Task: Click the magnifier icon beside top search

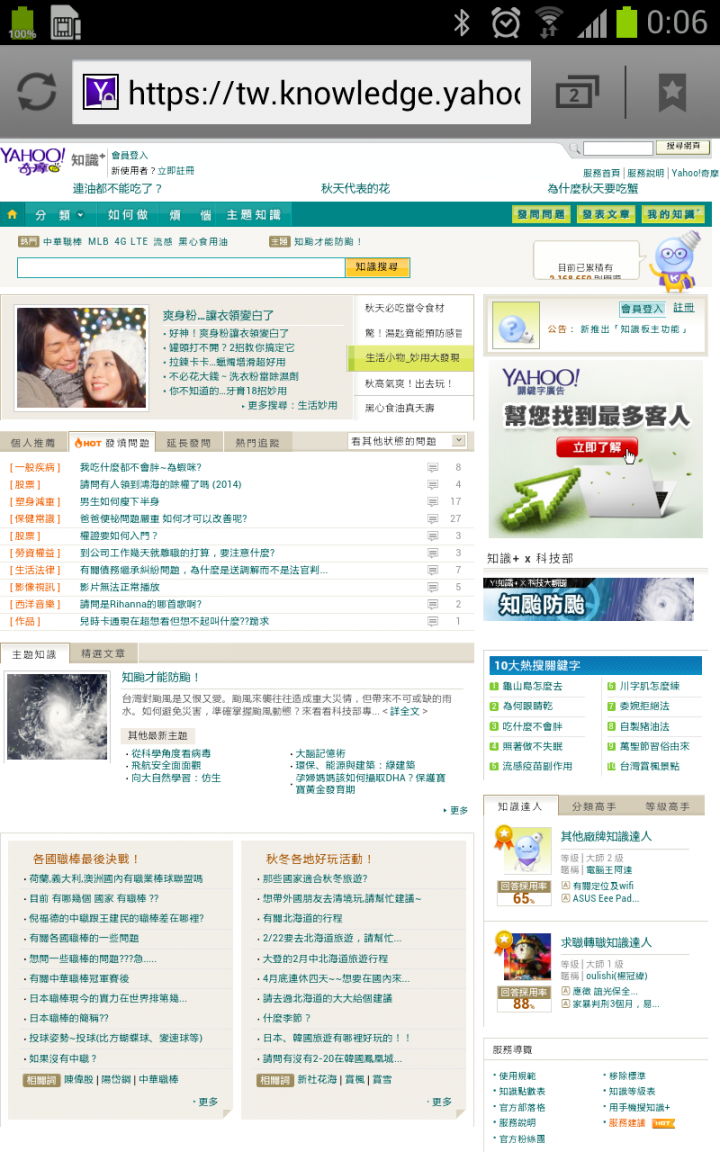Action: [x=575, y=148]
